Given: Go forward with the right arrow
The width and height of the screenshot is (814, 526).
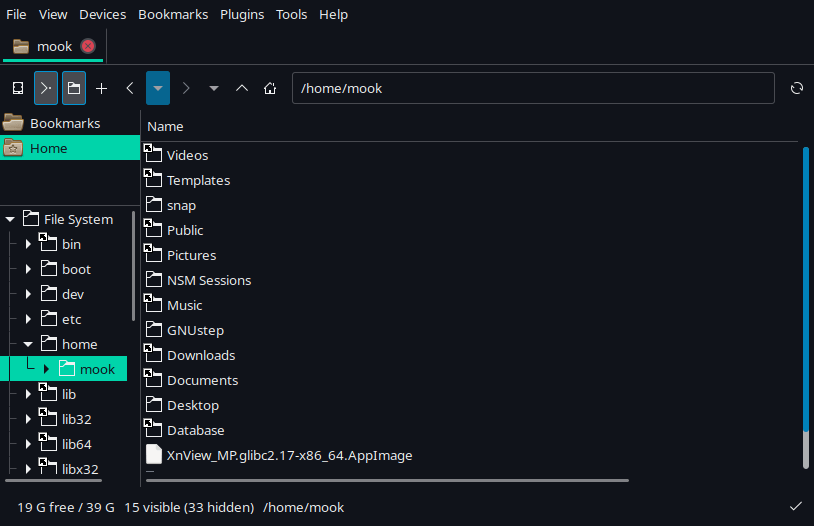Looking at the screenshot, I should click(186, 88).
